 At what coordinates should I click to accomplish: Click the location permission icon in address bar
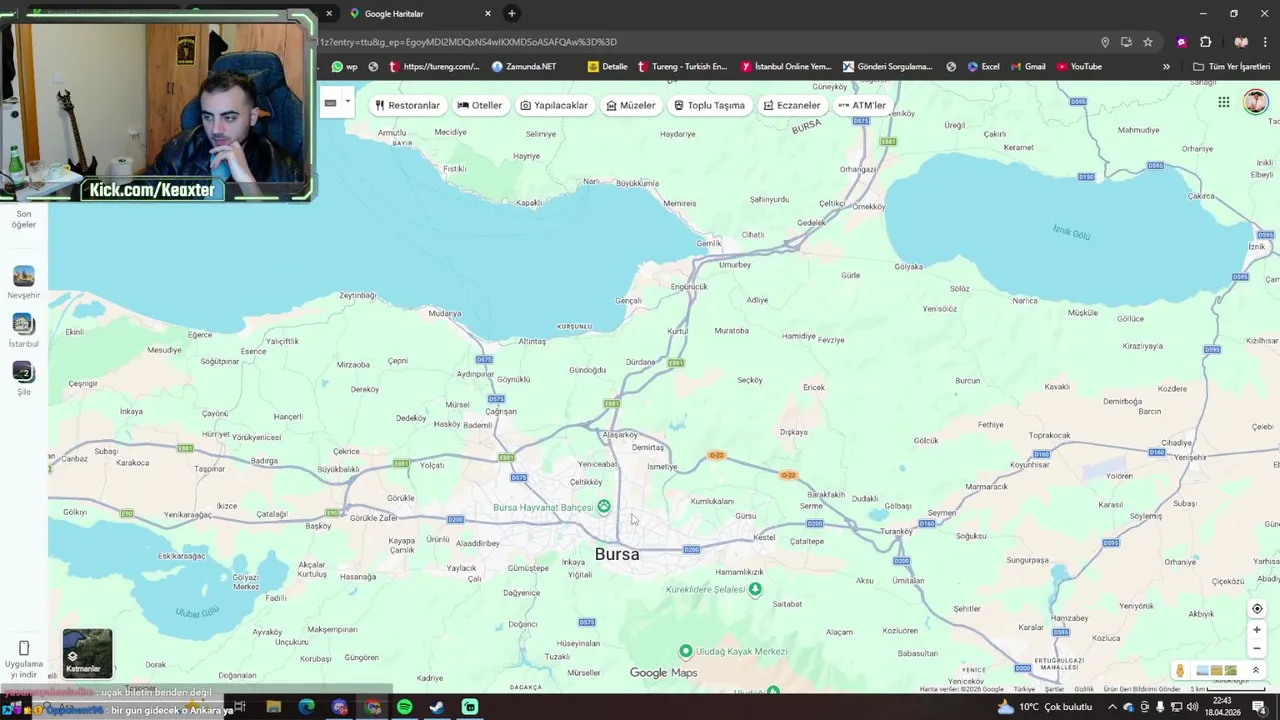1105,42
